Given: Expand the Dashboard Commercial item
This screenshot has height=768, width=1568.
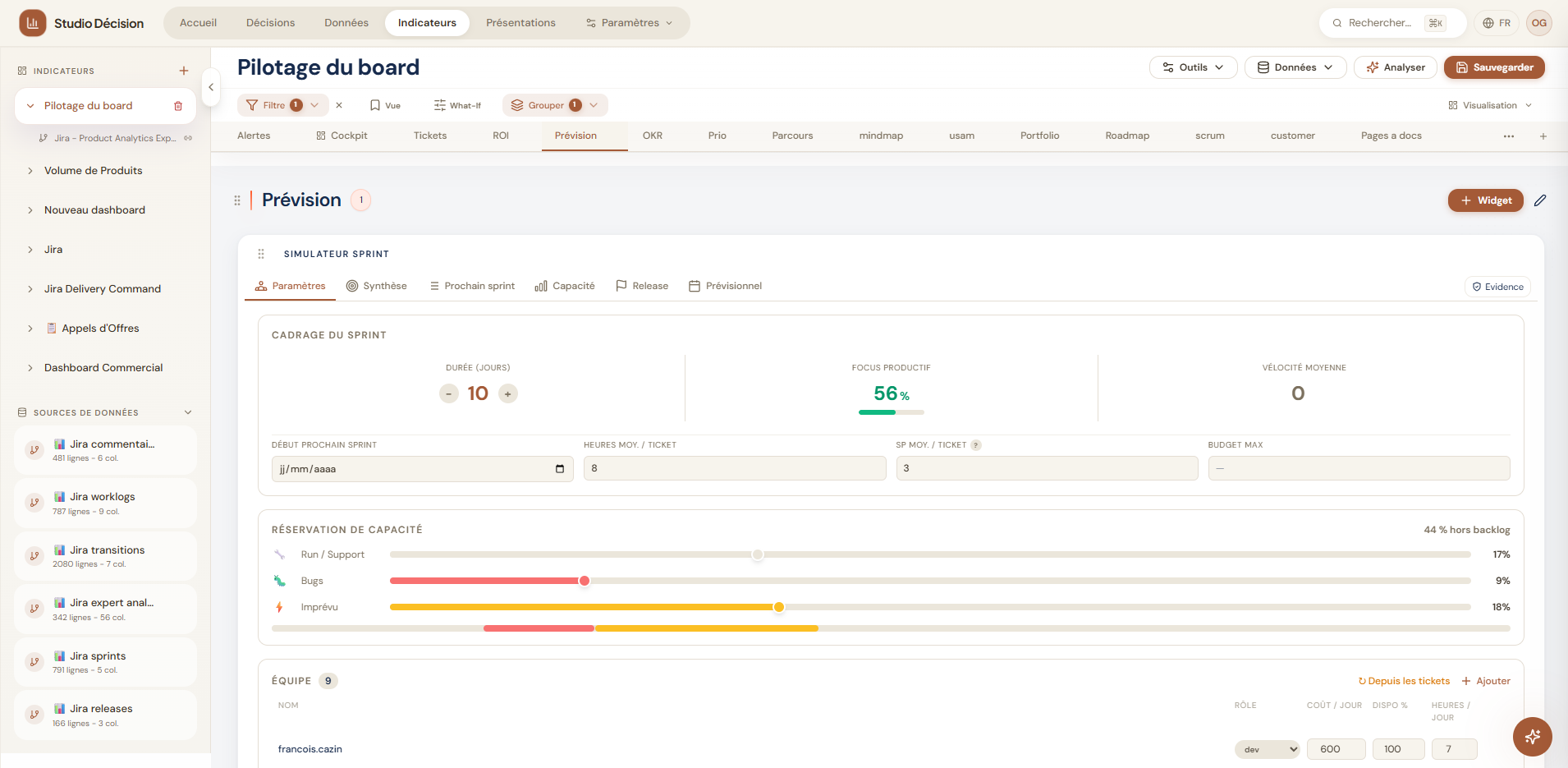Looking at the screenshot, I should [30, 368].
